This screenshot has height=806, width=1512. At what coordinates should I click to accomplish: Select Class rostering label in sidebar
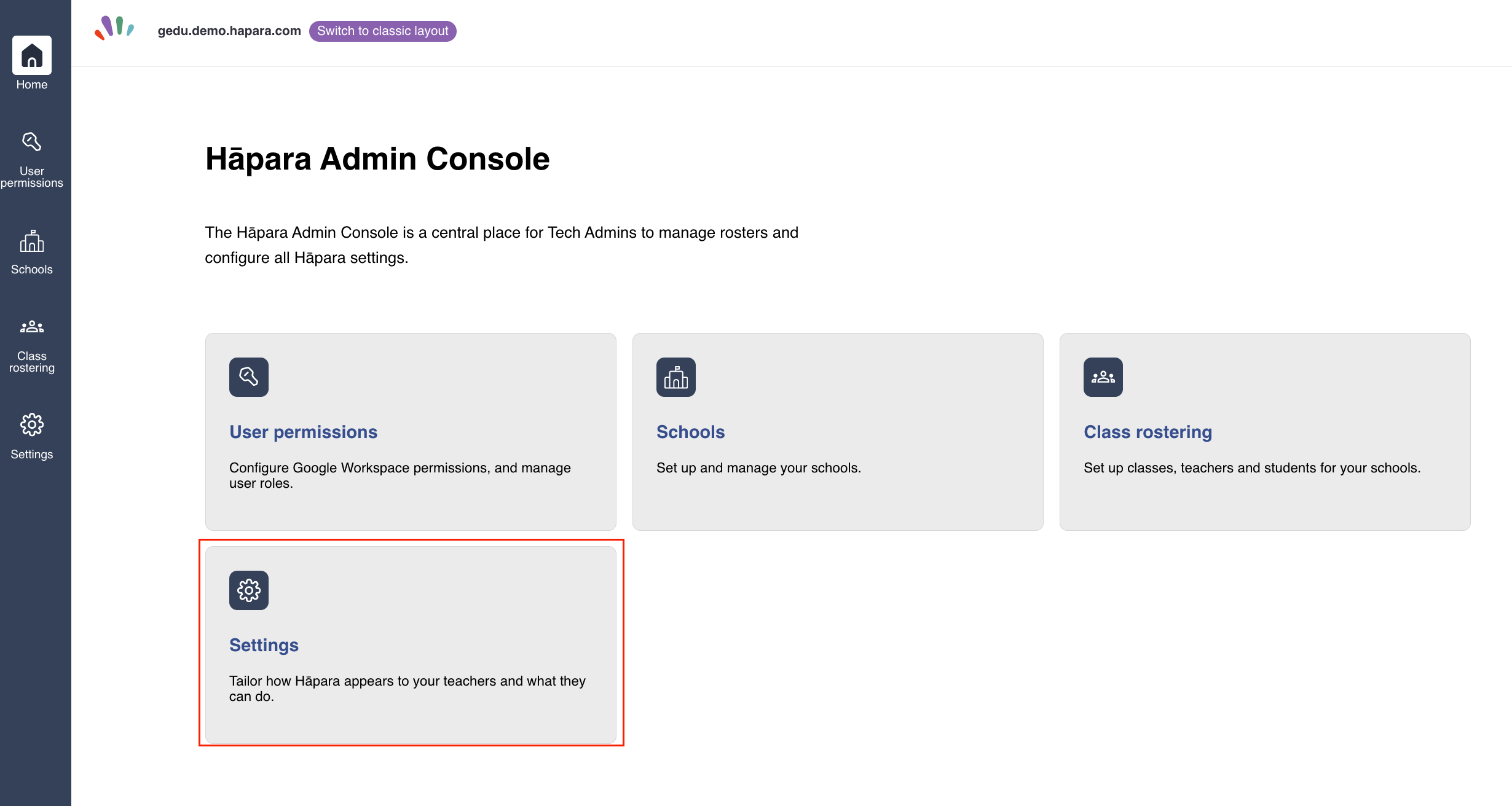tap(32, 362)
